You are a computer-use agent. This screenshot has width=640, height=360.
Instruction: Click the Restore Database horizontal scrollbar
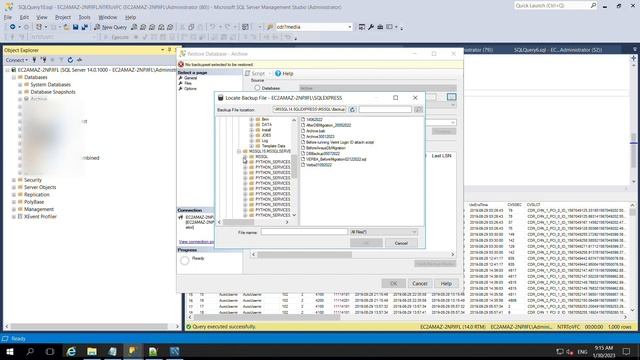click(304, 254)
